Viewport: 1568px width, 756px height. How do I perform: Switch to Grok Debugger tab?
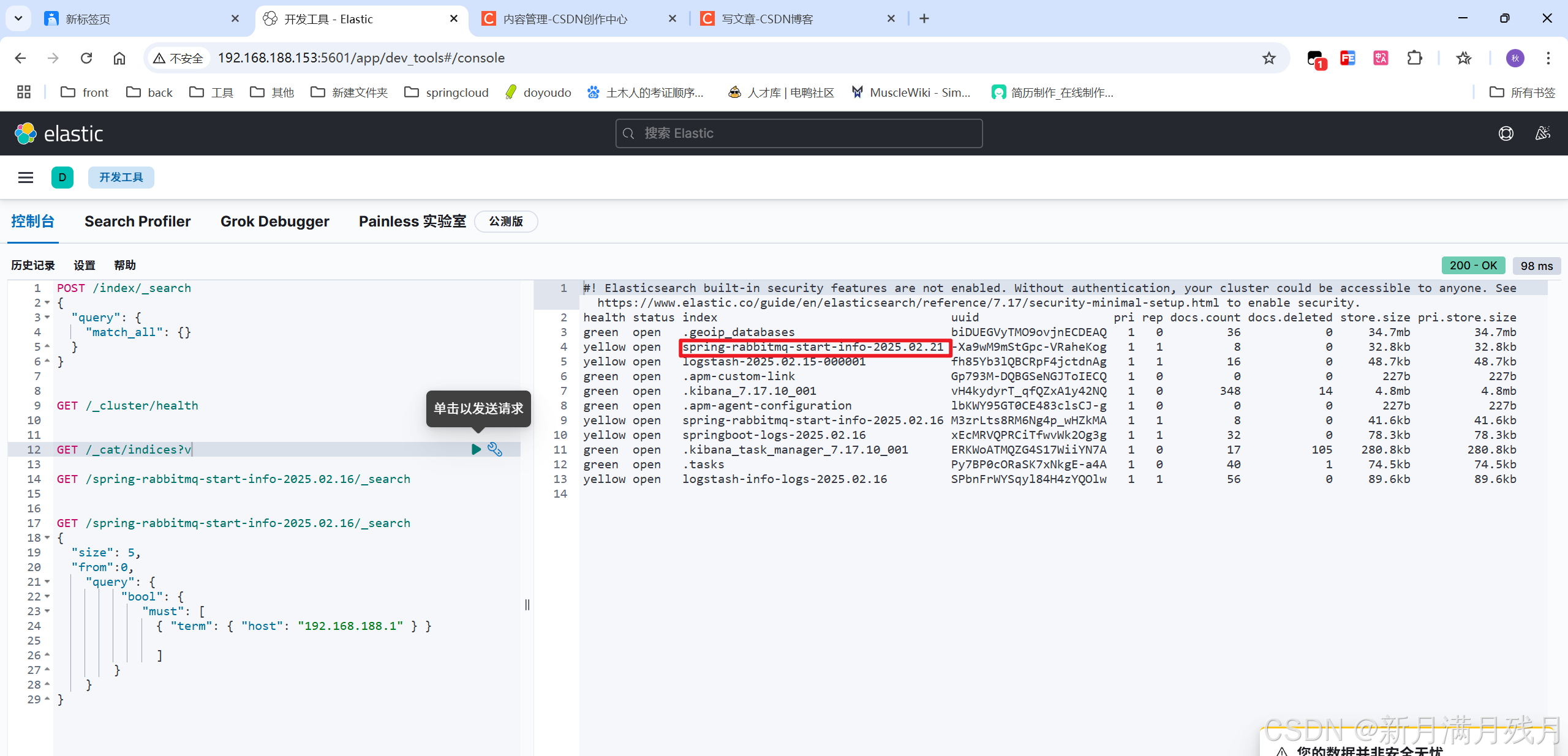[x=274, y=222]
